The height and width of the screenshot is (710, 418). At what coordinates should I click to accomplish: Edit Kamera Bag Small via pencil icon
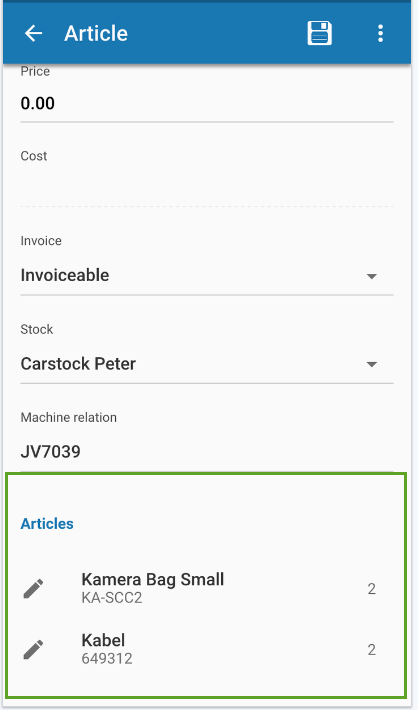point(34,589)
